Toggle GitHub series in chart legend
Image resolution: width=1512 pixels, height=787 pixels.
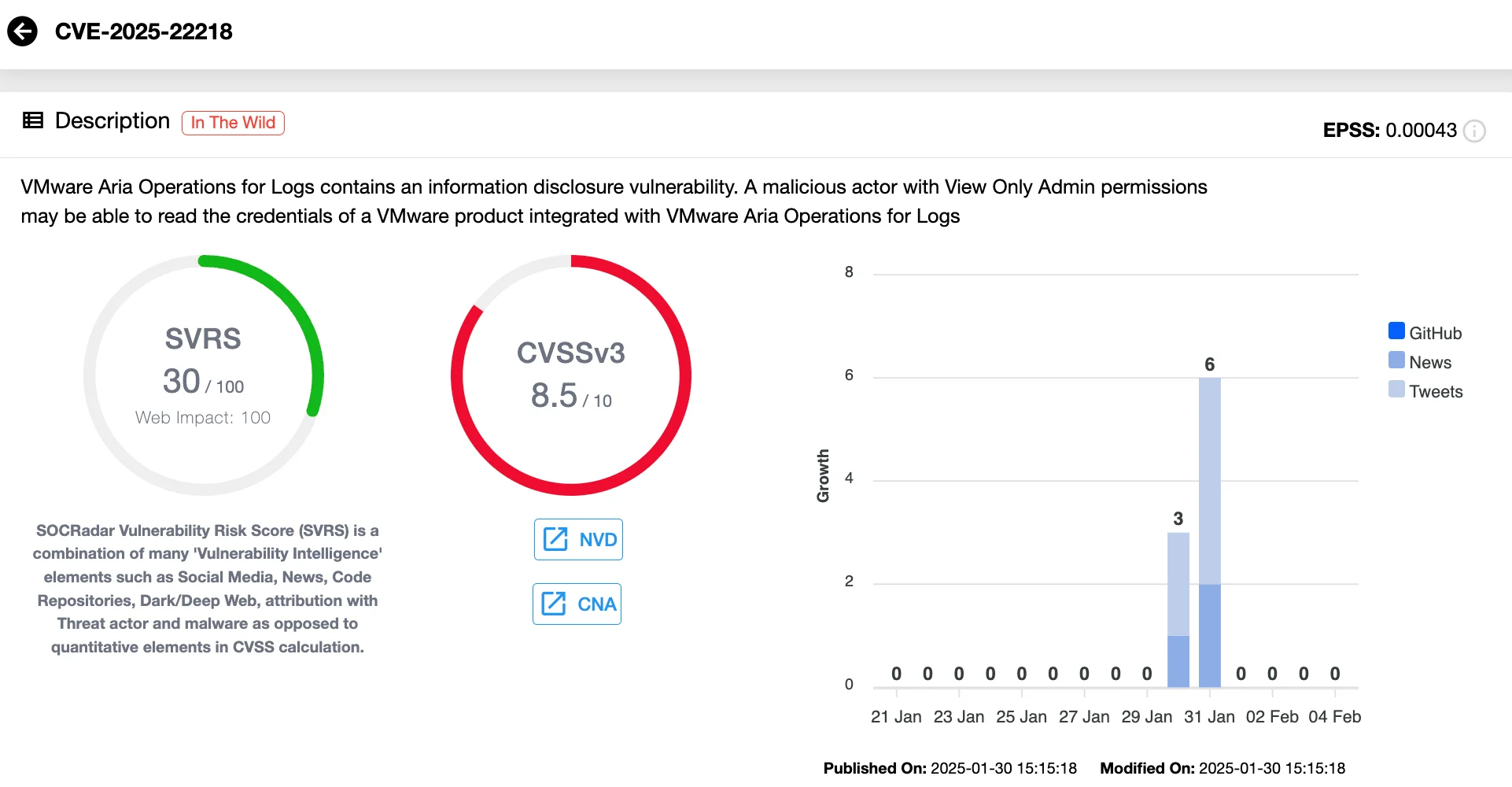1425,332
